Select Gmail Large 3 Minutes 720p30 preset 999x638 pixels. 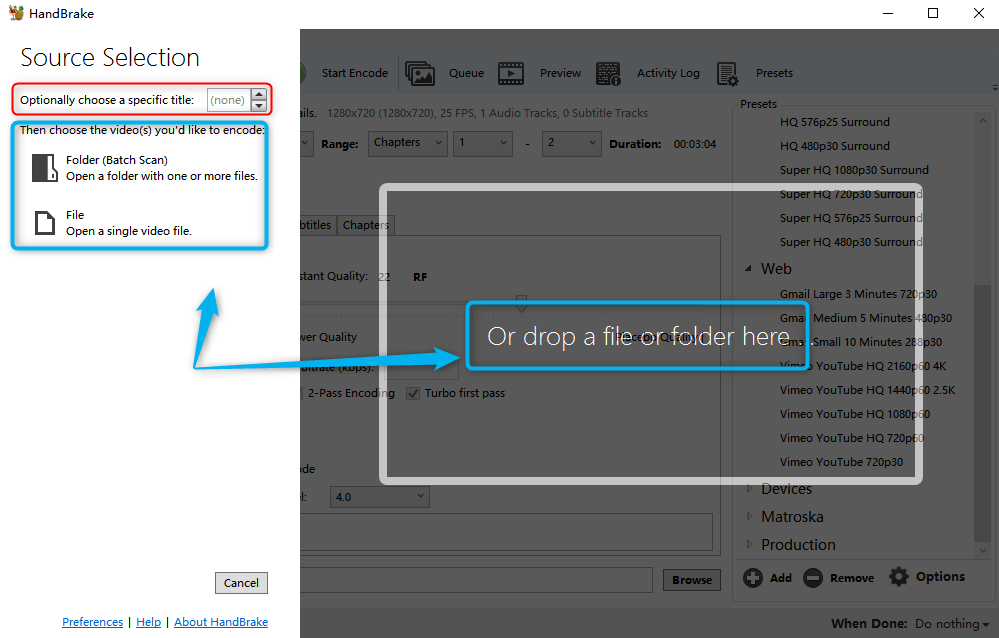858,294
